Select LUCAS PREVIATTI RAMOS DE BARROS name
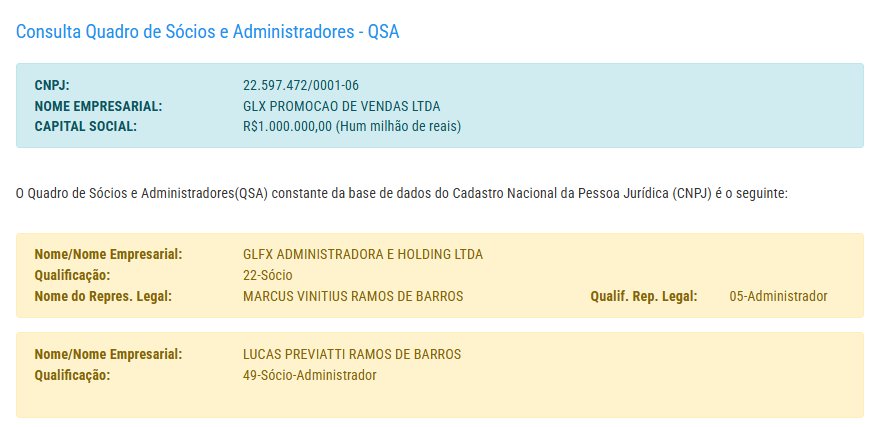 pos(352,355)
